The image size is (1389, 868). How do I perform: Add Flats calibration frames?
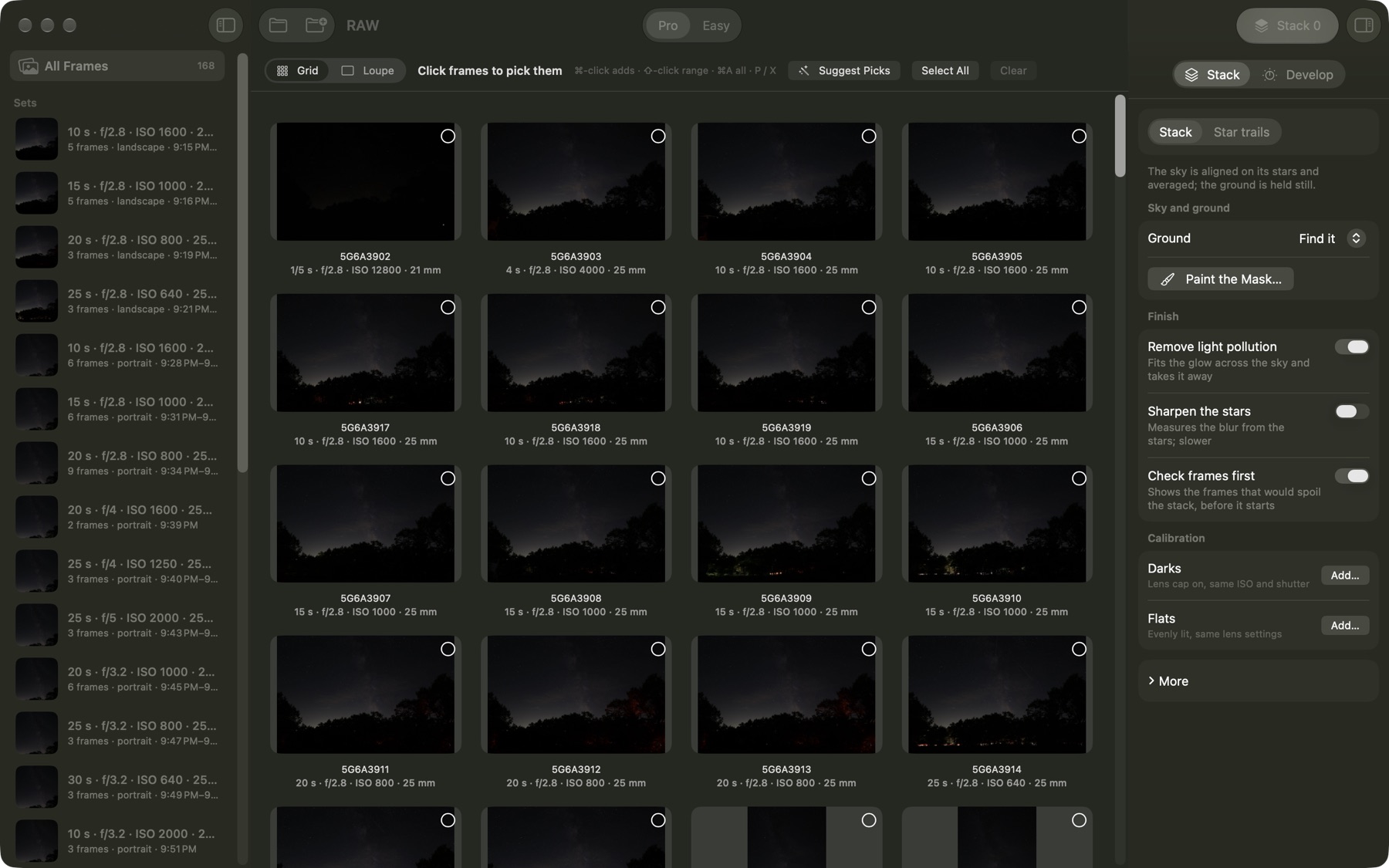[1345, 626]
